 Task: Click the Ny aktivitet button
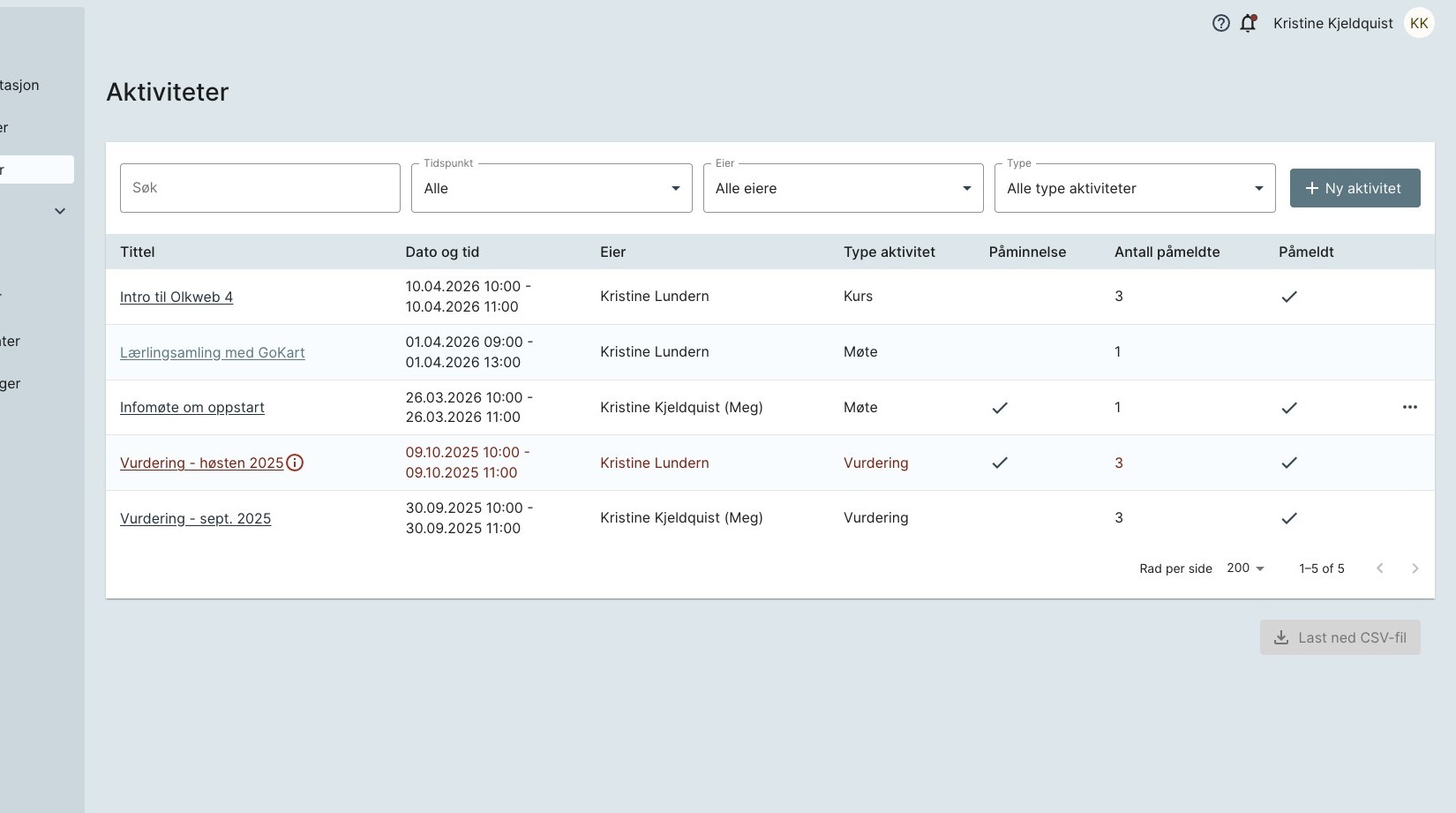point(1355,188)
